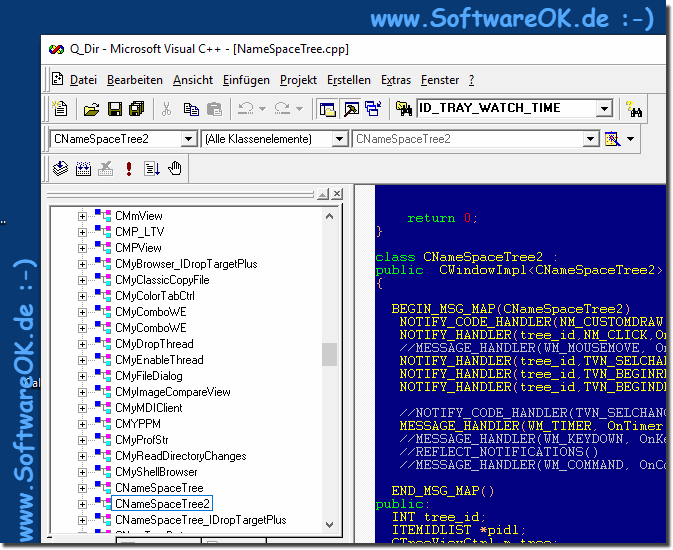Click the document icon left of Datei
Image resolution: width=673 pixels, height=550 pixels.
click(58, 79)
